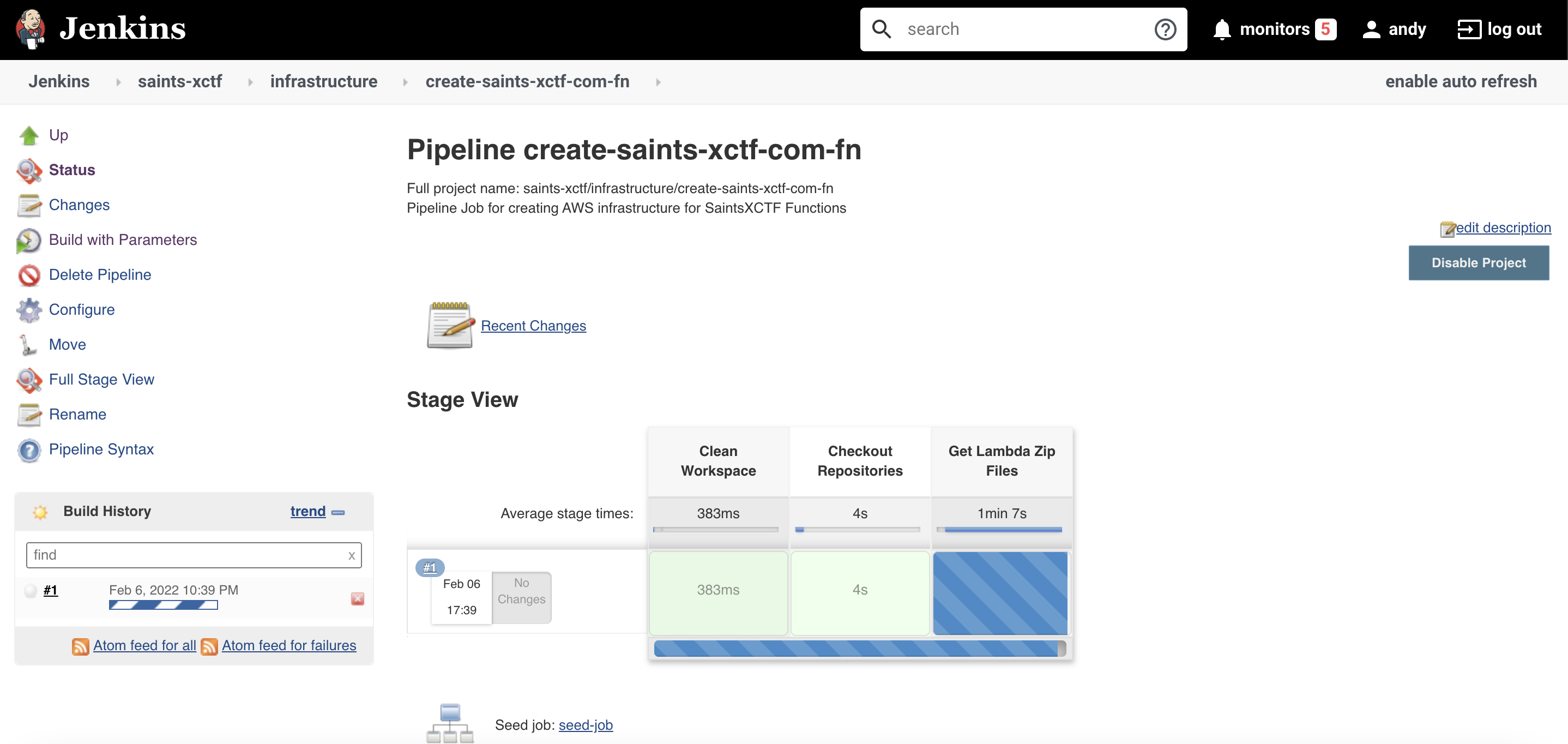Expand breadcrumb arrow after Jenkins
The image size is (1568, 744).
point(118,82)
